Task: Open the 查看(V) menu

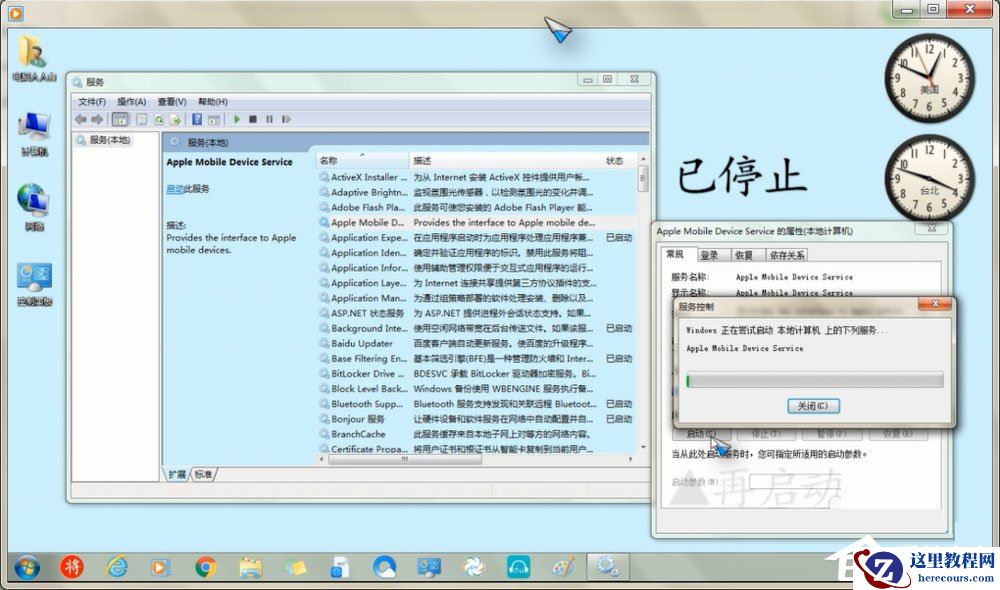Action: [172, 100]
